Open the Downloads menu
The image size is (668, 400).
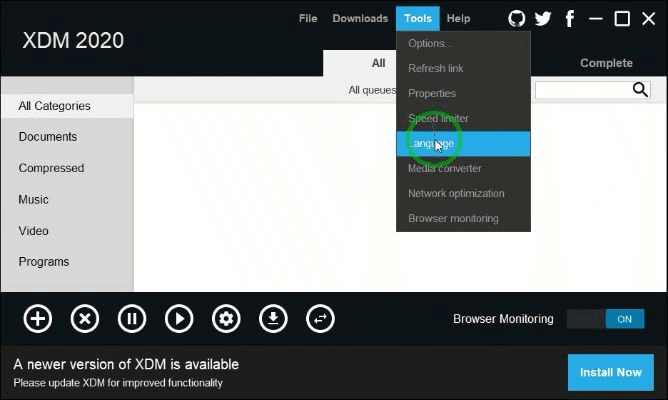click(360, 19)
